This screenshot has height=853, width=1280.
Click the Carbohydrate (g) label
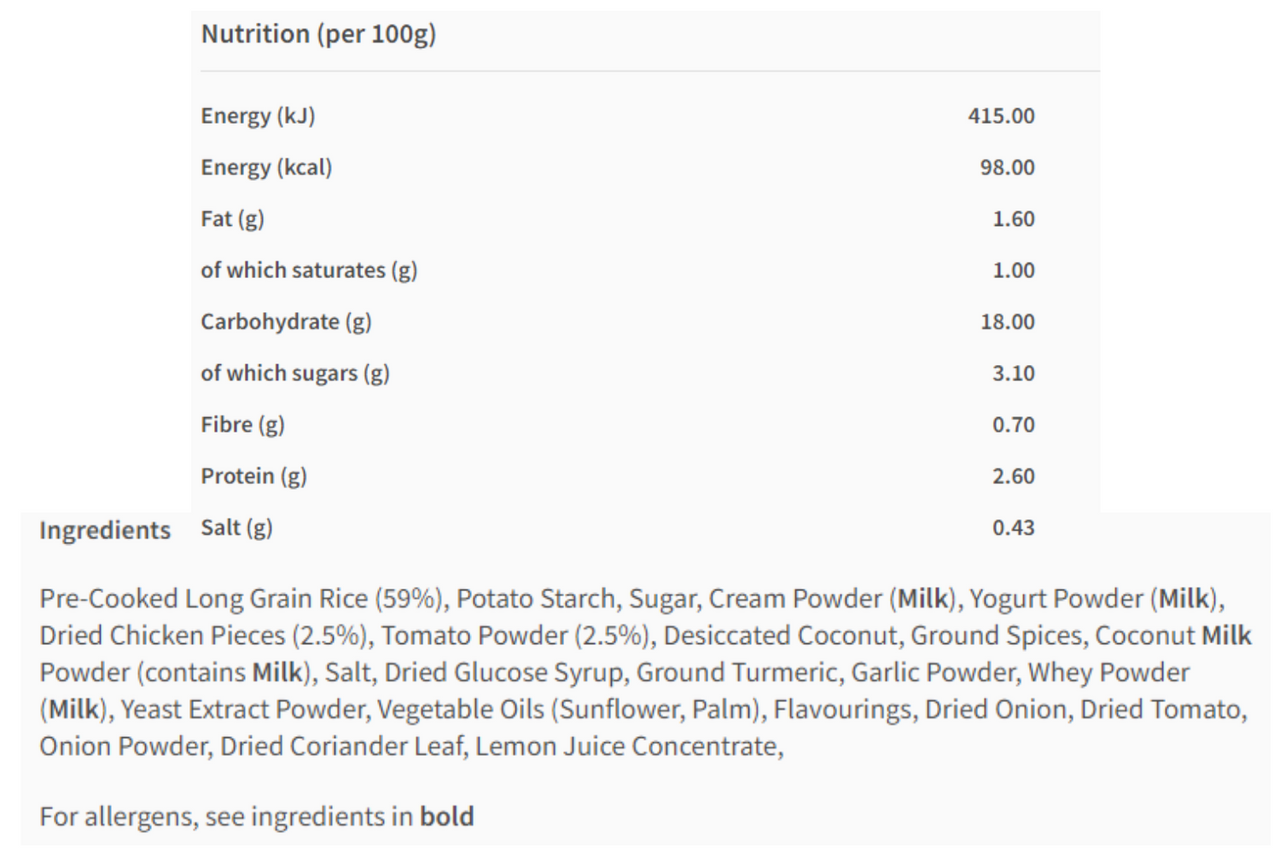pos(286,322)
